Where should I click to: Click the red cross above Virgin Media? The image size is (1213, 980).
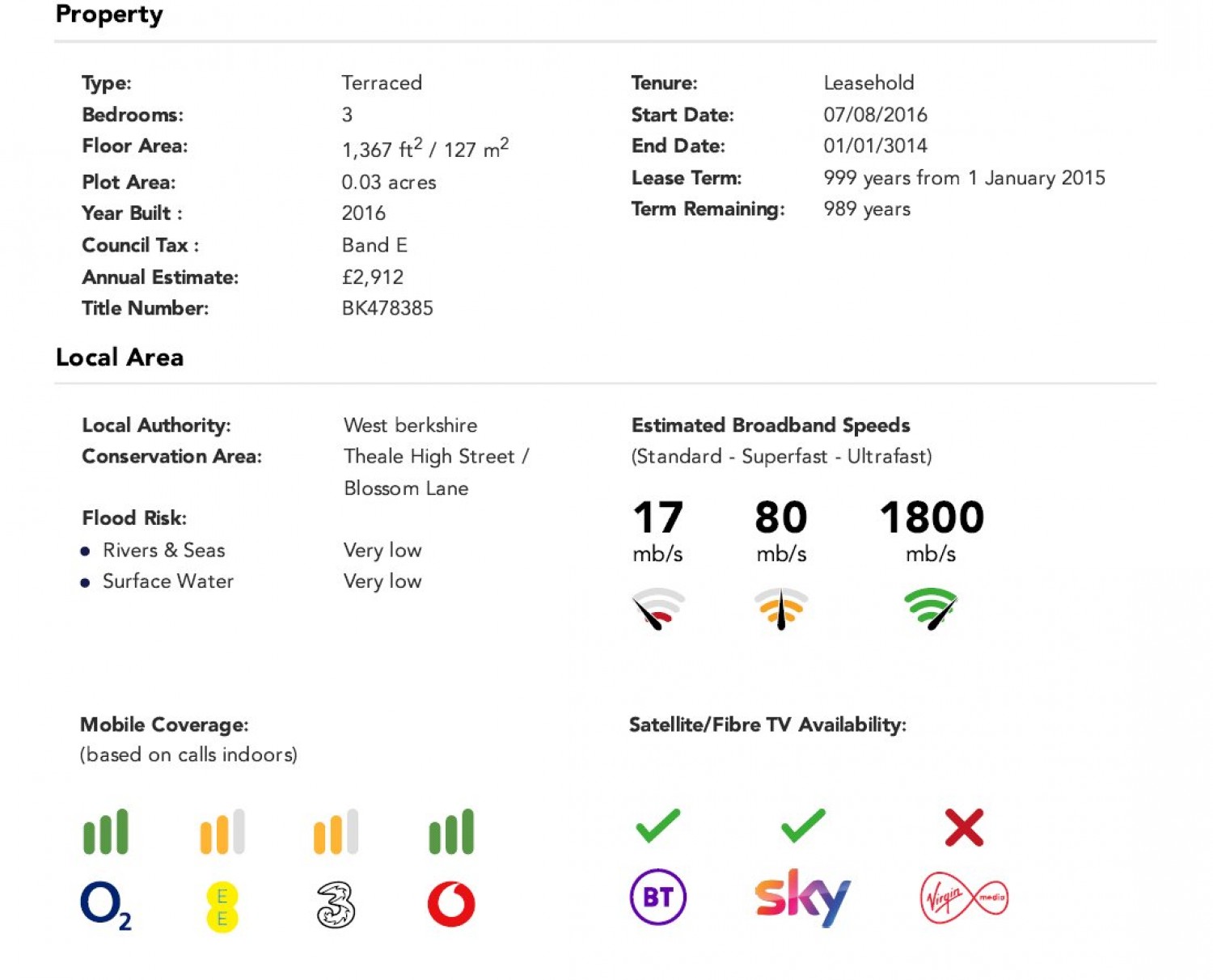pyautogui.click(x=964, y=827)
